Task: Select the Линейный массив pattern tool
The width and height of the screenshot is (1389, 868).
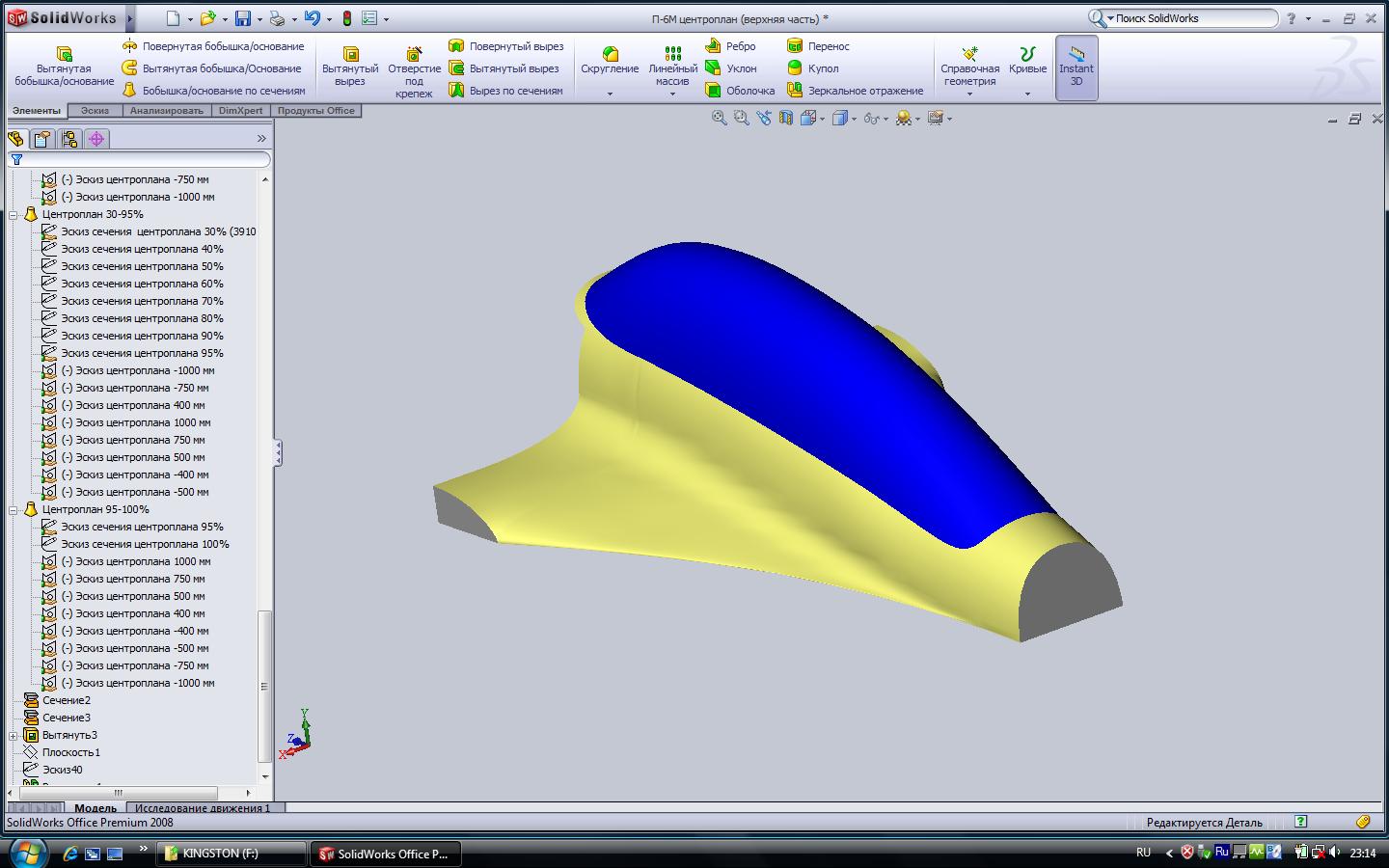Action: pyautogui.click(x=672, y=54)
